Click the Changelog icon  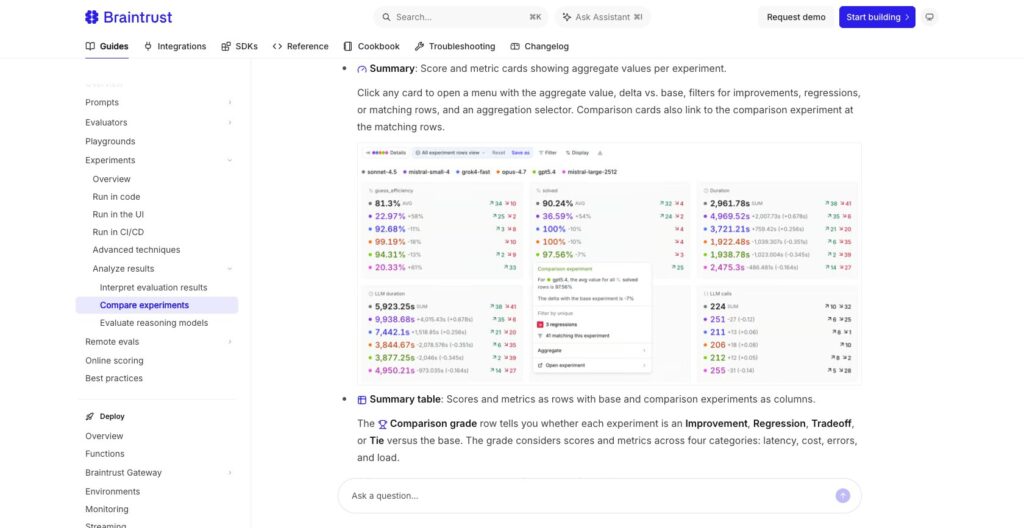click(515, 46)
